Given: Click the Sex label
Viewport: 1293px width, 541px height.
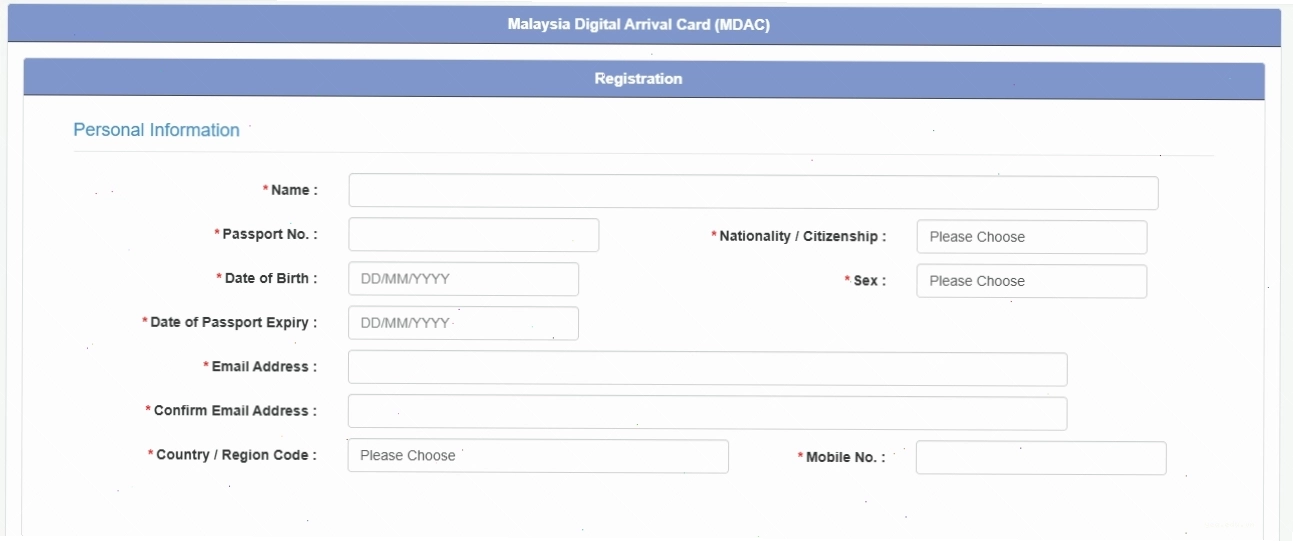Looking at the screenshot, I should click(x=865, y=281).
